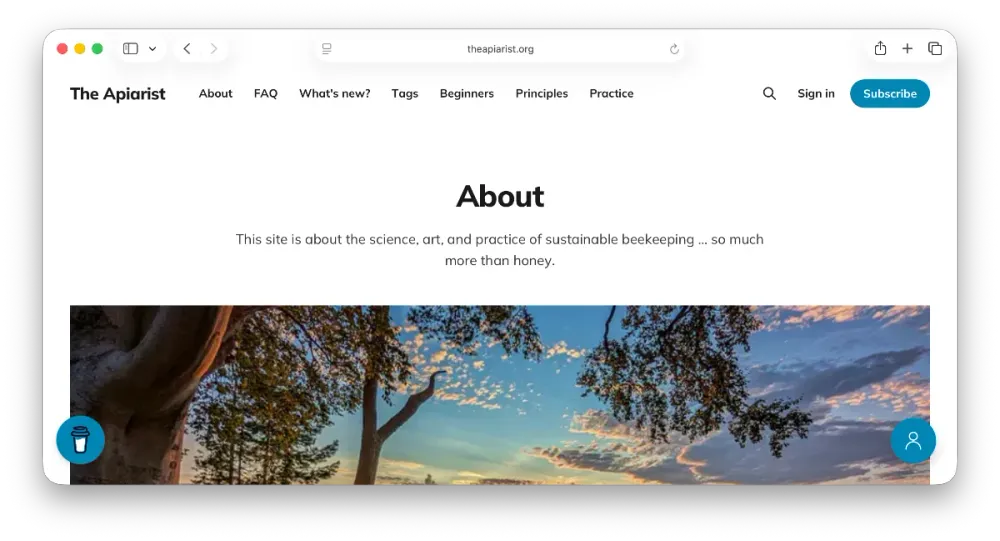The height and width of the screenshot is (541, 1000).
Task: Click The Apiarist site logo
Action: [x=117, y=94]
